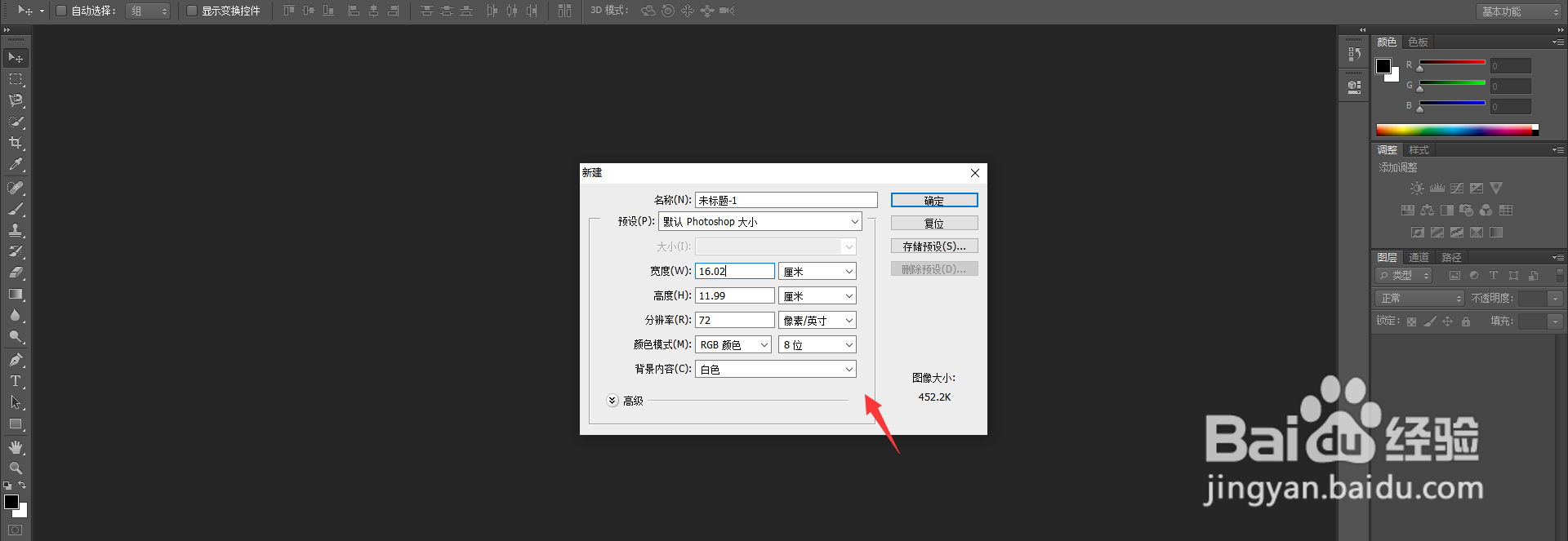This screenshot has width=1568, height=541.
Task: Switch to the 路径 tab
Action: tap(1451, 258)
